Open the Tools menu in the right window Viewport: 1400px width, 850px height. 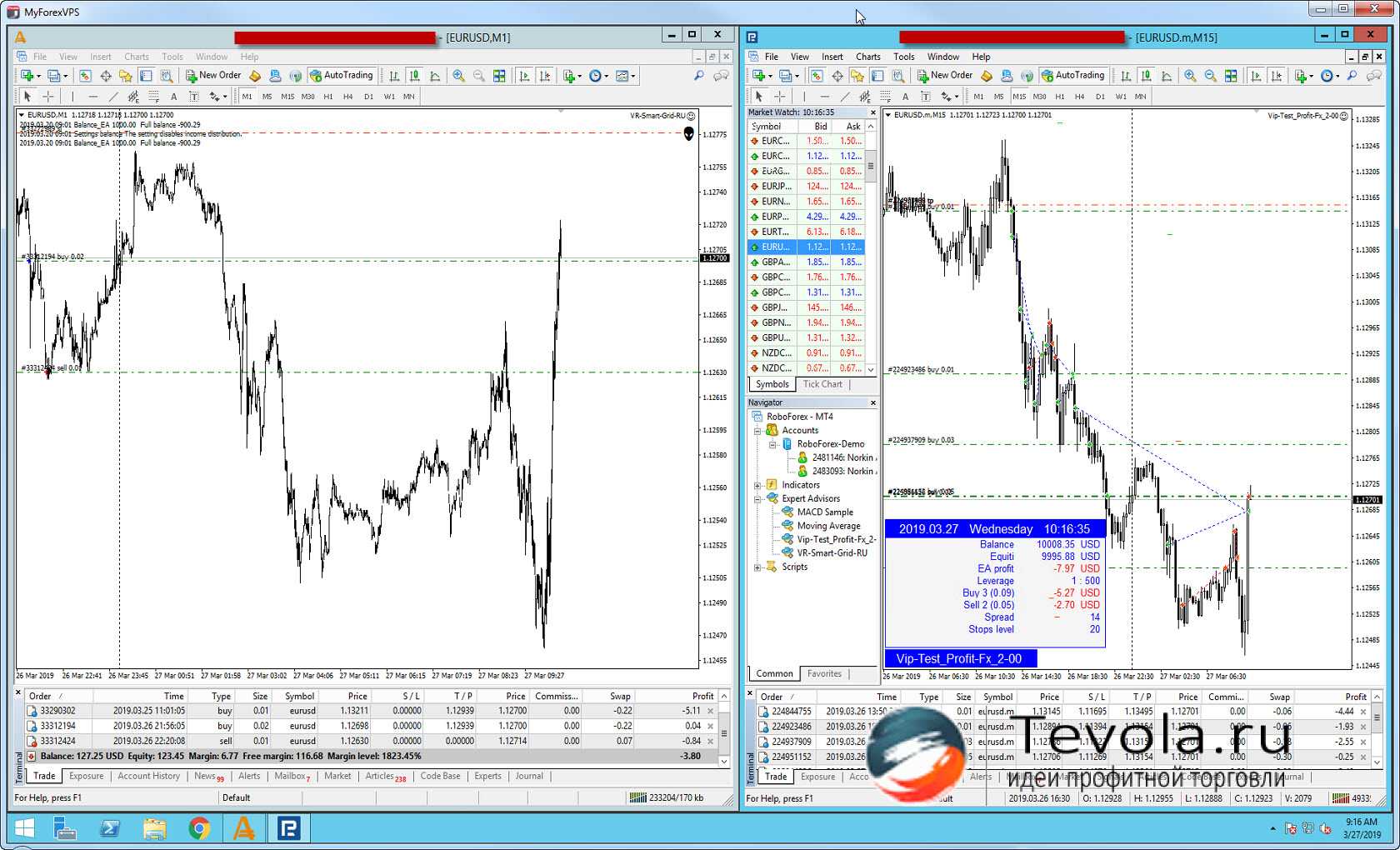point(904,57)
